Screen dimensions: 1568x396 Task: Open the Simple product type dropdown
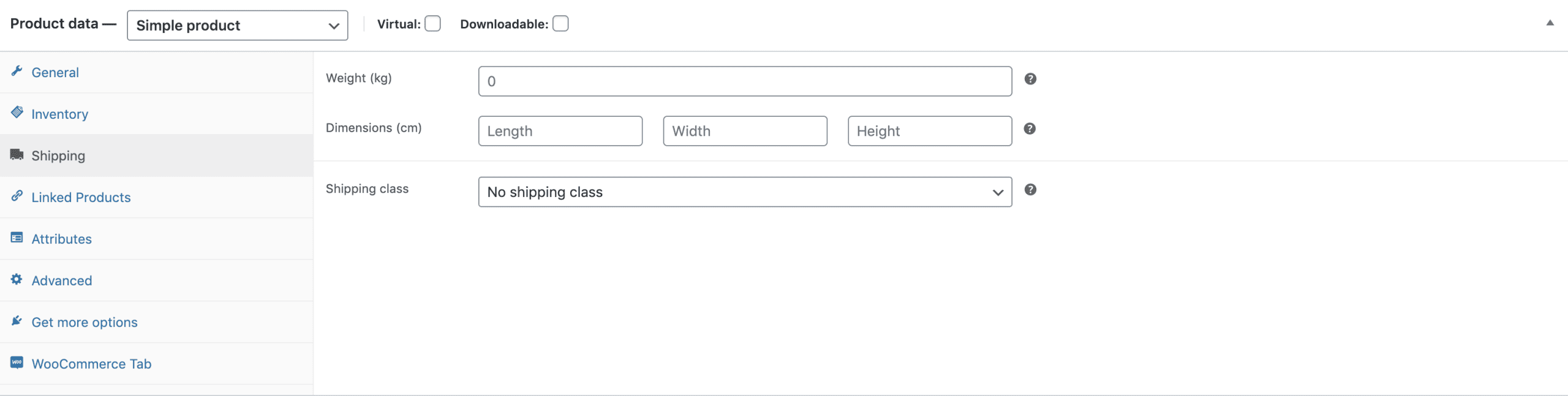point(238,25)
